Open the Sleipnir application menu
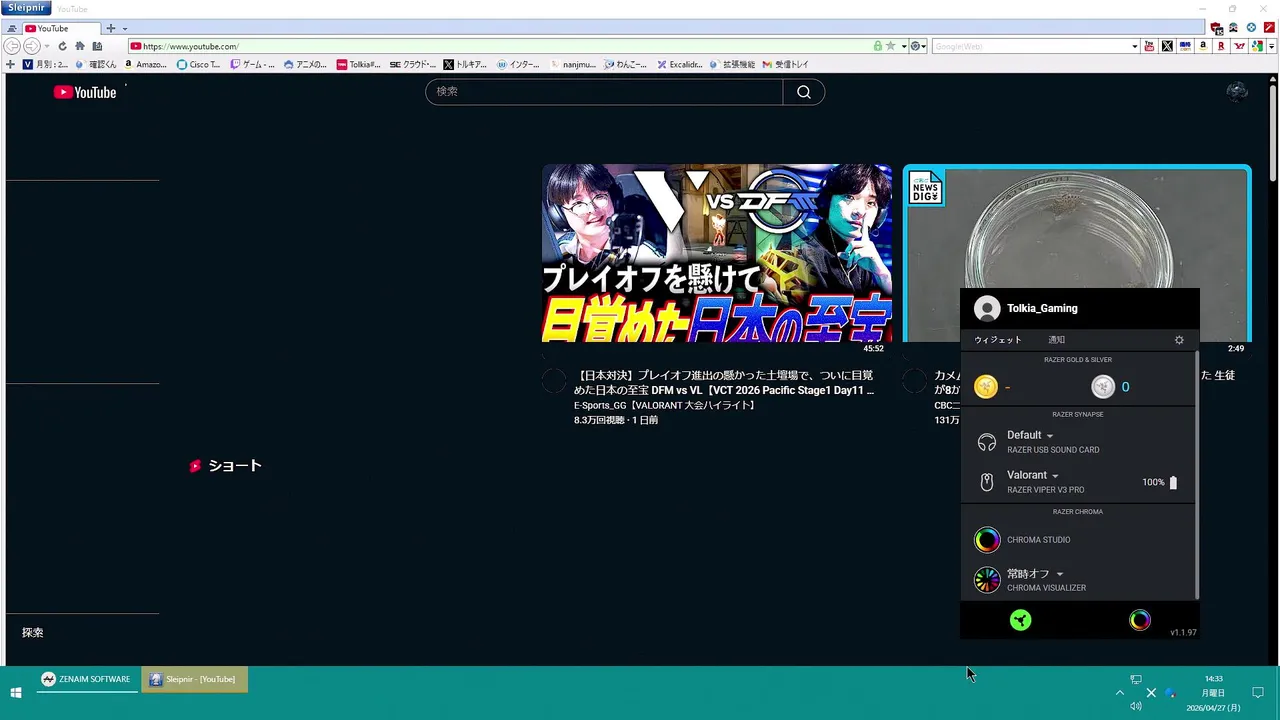 (x=25, y=8)
